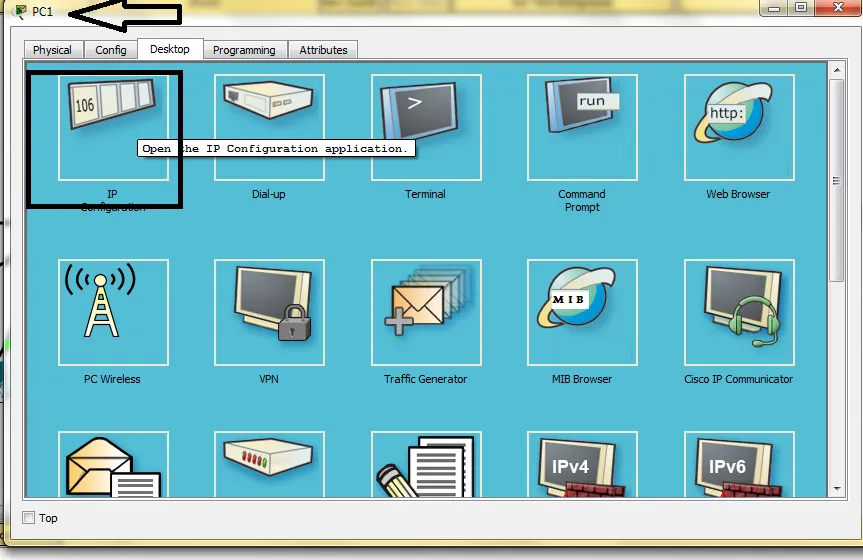Open the PC Wireless application
Image resolution: width=863 pixels, height=560 pixels.
[113, 312]
